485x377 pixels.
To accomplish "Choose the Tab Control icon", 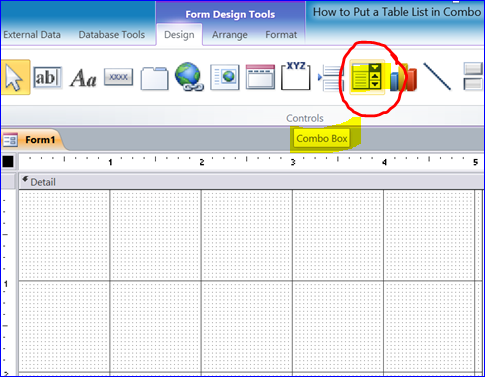I will (154, 78).
